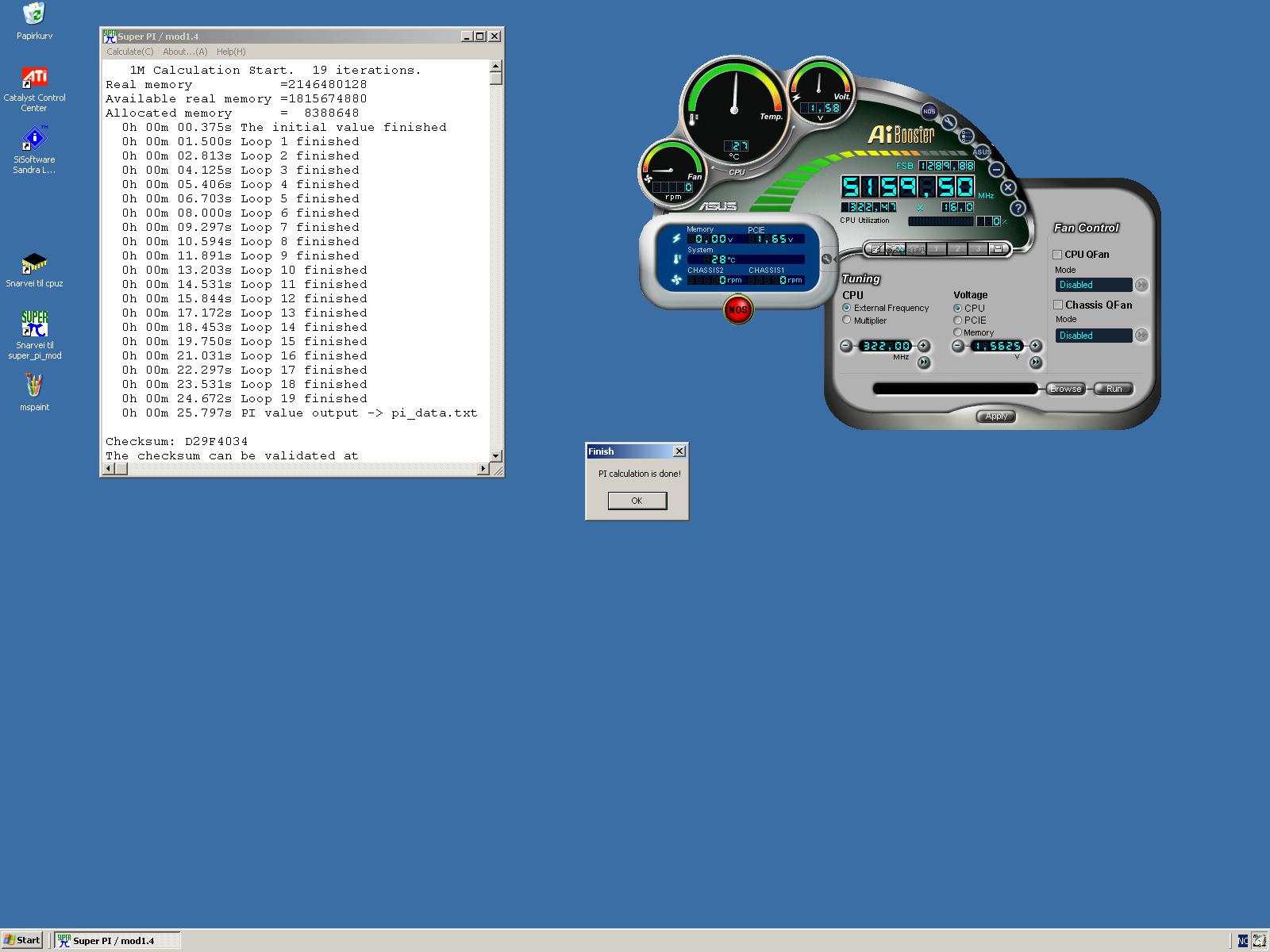Increase voltage with plus button
1270x952 pixels.
[1035, 346]
